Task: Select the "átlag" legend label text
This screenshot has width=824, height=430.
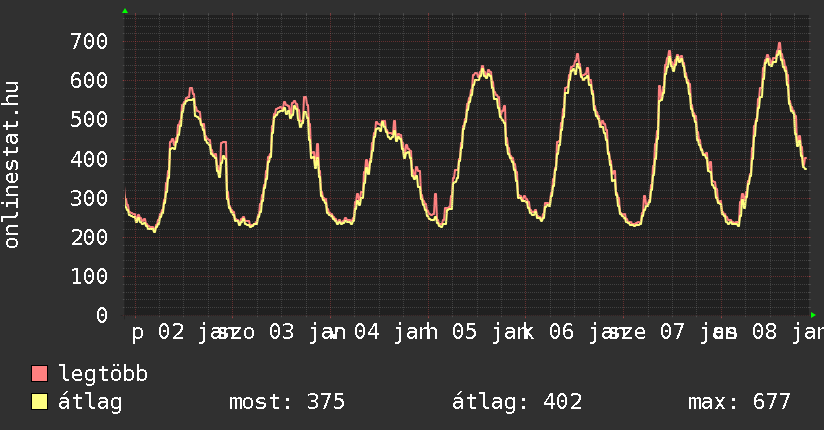Action: (90, 403)
